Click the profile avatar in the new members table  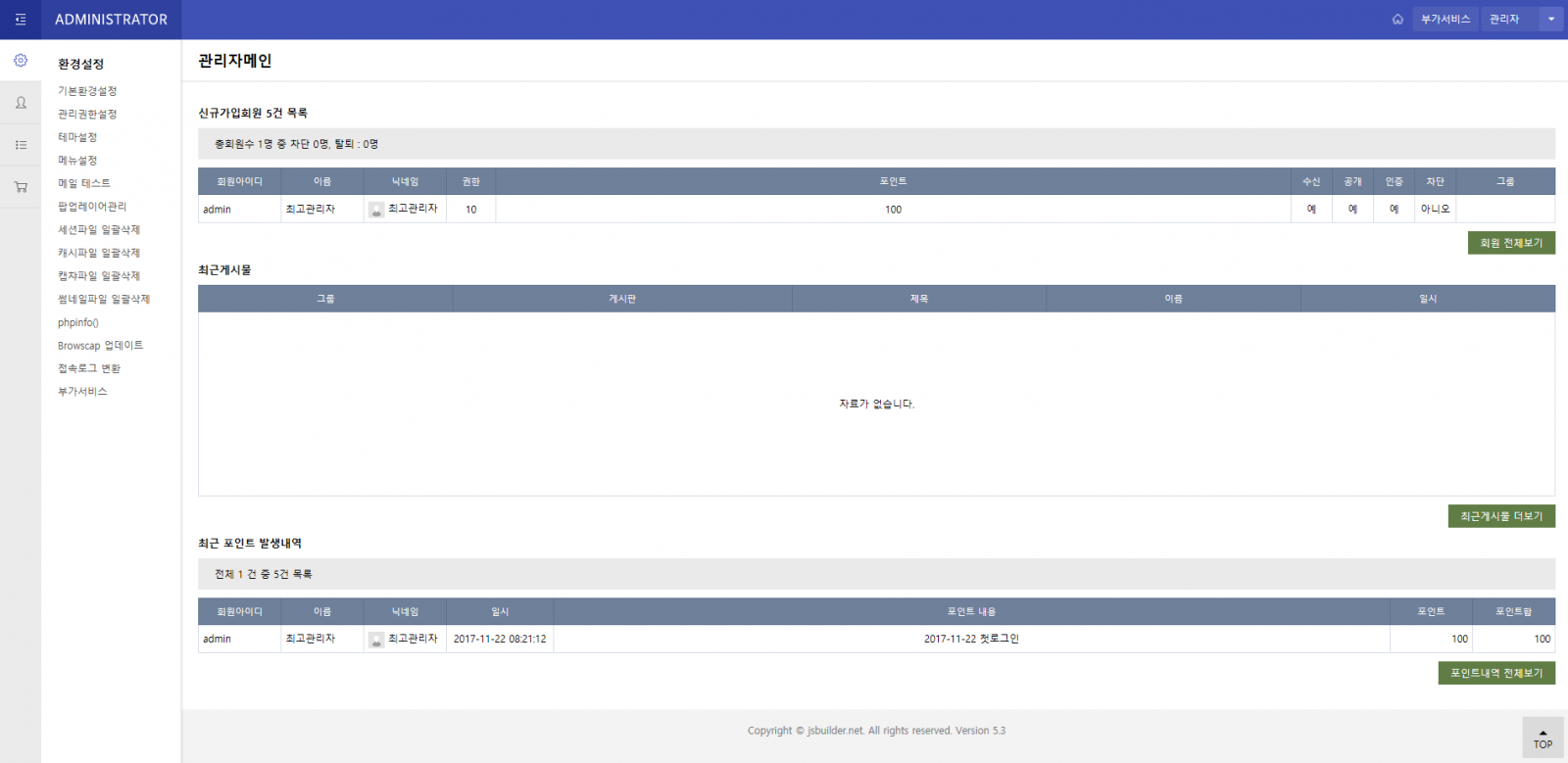(x=376, y=210)
